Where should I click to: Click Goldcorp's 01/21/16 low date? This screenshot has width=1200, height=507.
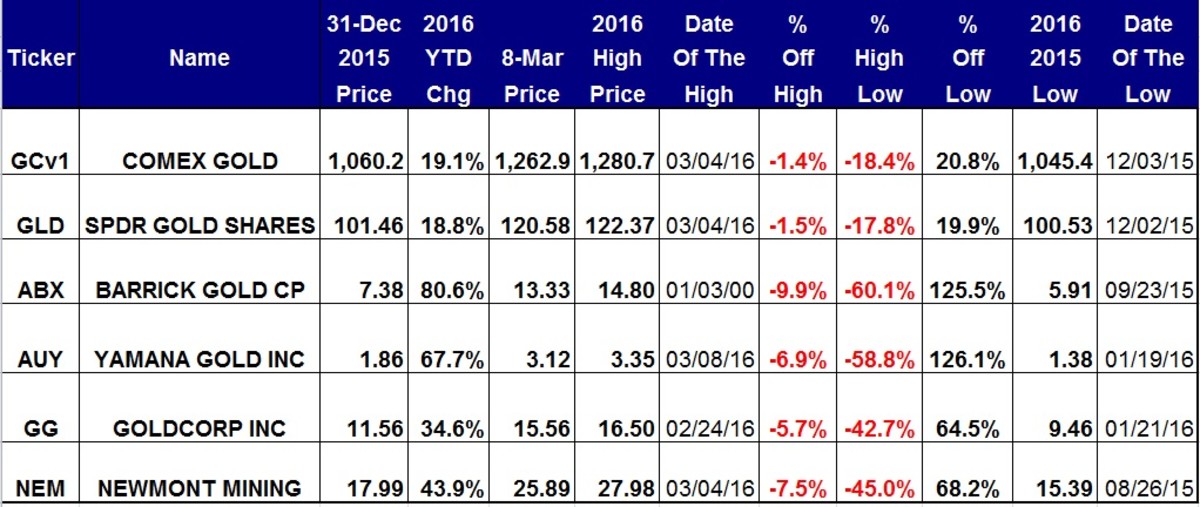(1148, 428)
